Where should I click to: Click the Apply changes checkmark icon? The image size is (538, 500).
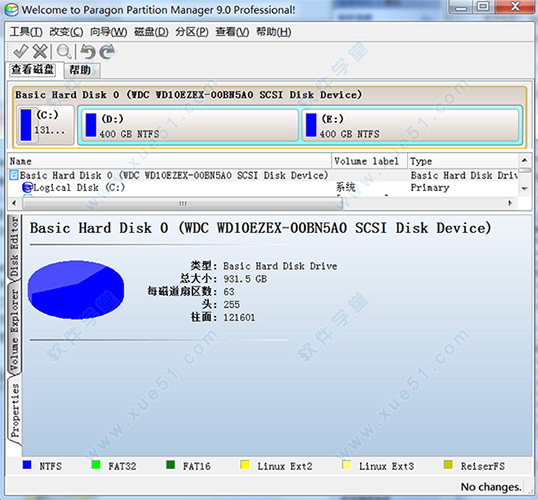21,51
